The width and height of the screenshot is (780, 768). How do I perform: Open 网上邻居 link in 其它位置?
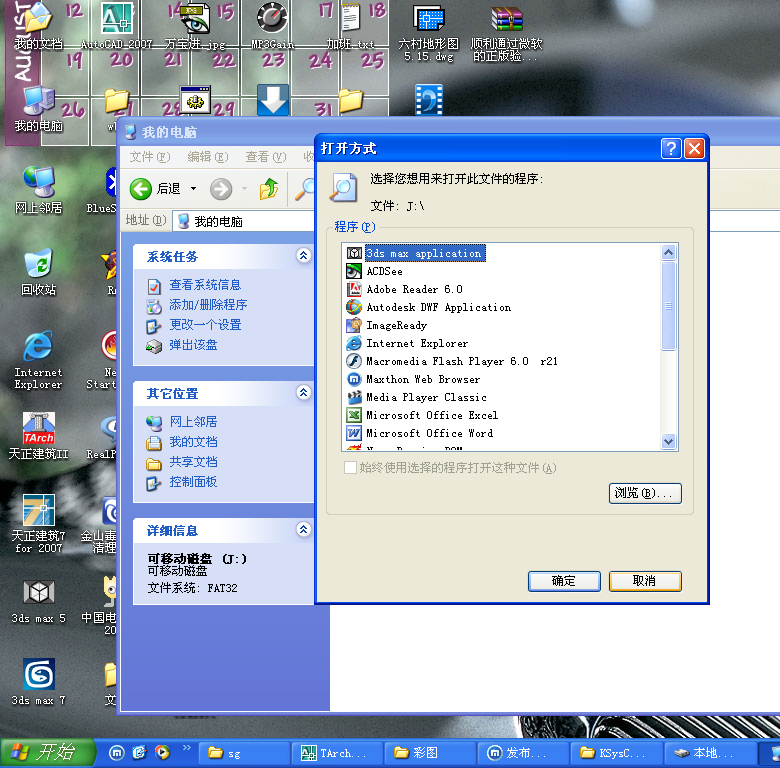pyautogui.click(x=193, y=422)
